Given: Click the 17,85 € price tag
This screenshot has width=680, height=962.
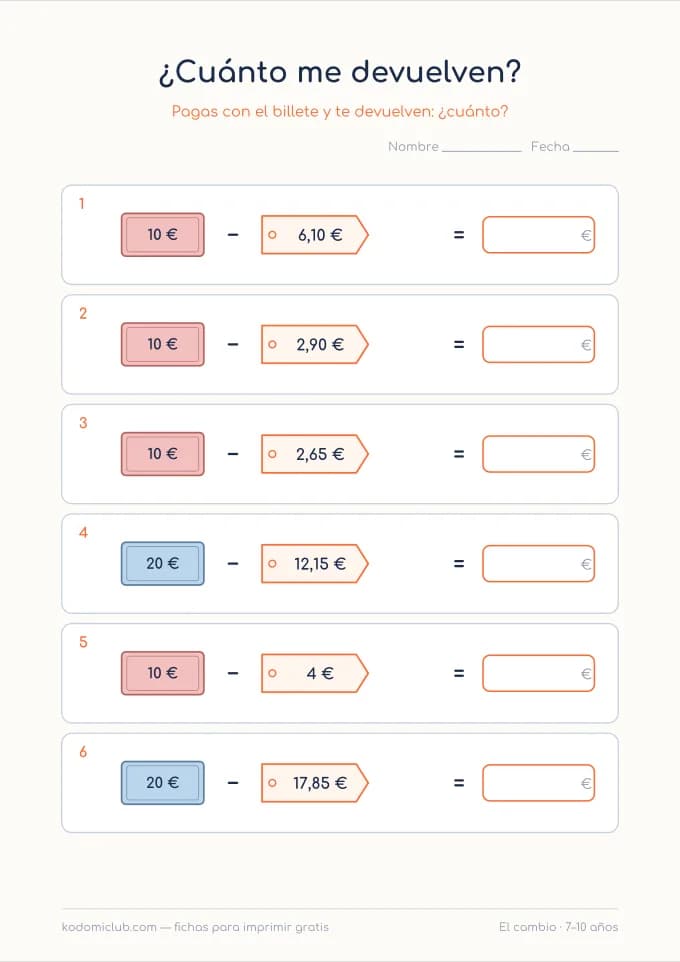Looking at the screenshot, I should point(314,783).
